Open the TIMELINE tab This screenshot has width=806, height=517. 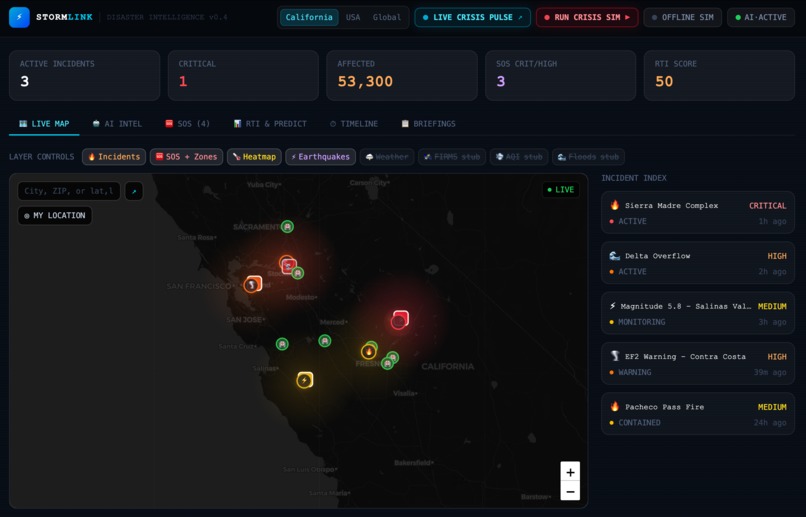pyautogui.click(x=354, y=124)
